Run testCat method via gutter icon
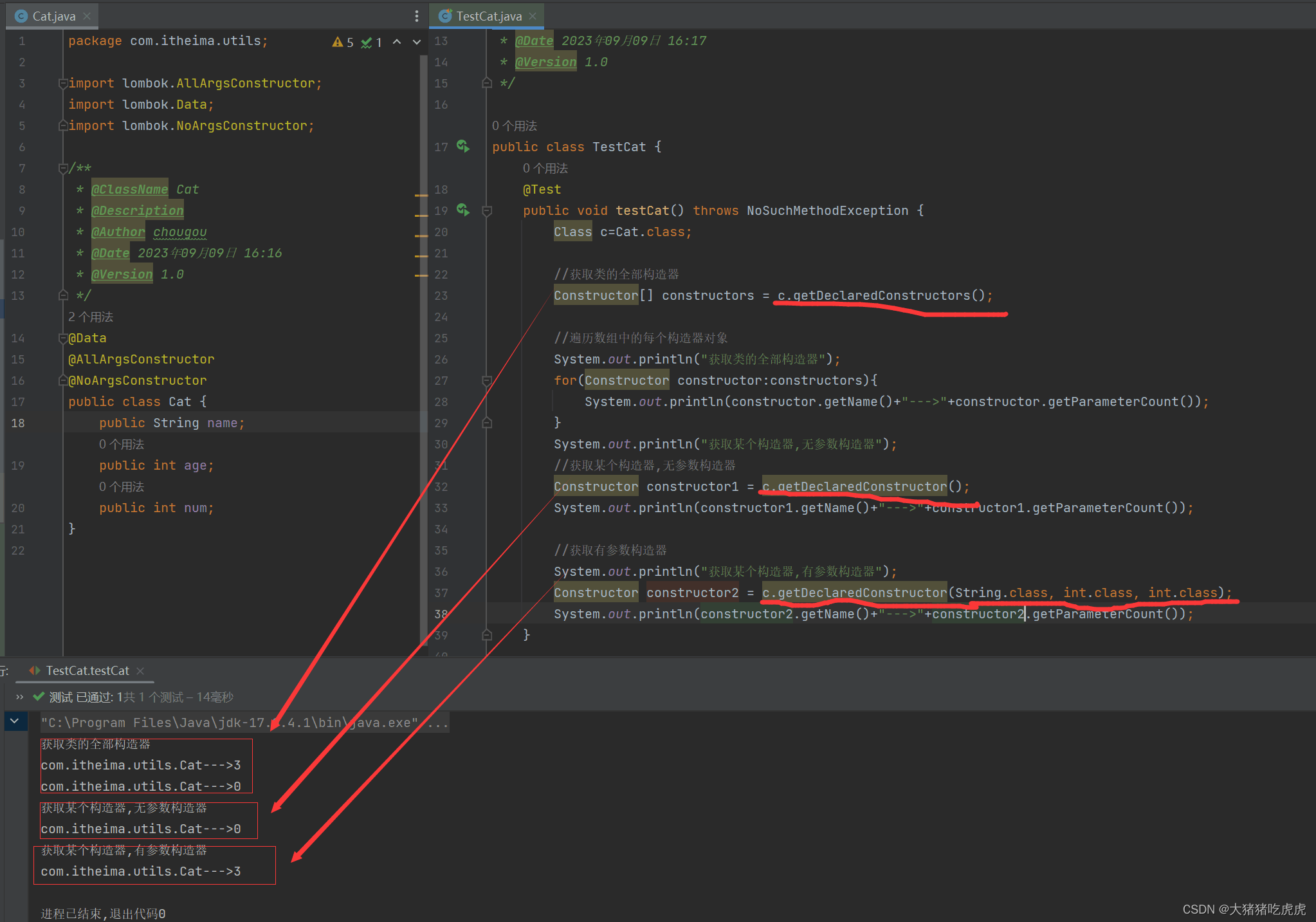 pos(462,210)
